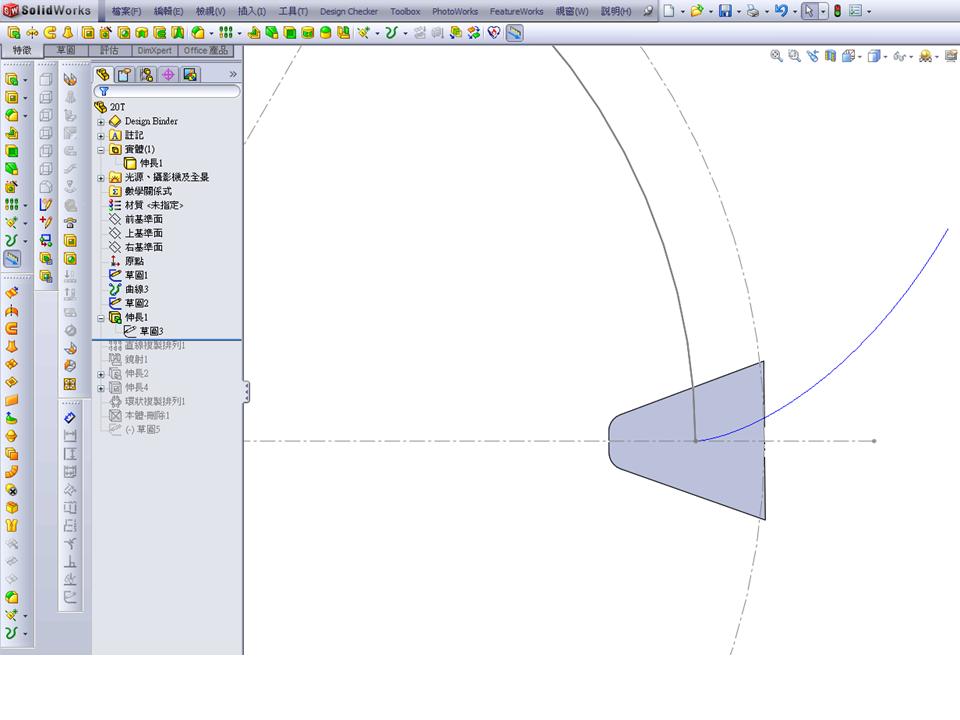The height and width of the screenshot is (720, 960).
Task: Open the 視窗(W) window menu
Action: click(x=572, y=11)
